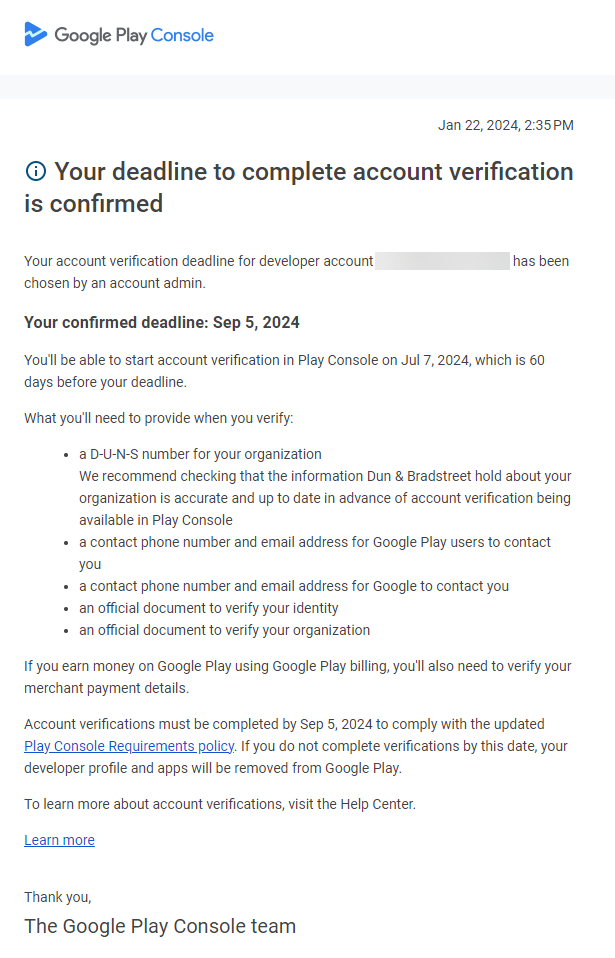This screenshot has height=958, width=615.
Task: Click the Google Play Console wordmark text
Action: [x=134, y=36]
